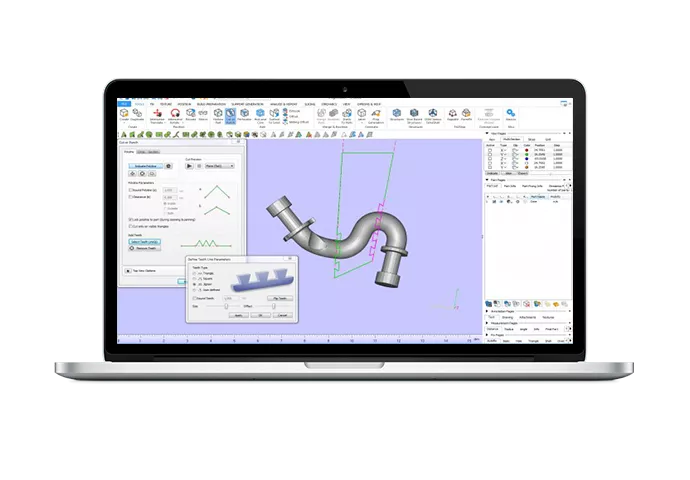Open the File menu tab
Screen dimensions: 690x480
(x=124, y=104)
